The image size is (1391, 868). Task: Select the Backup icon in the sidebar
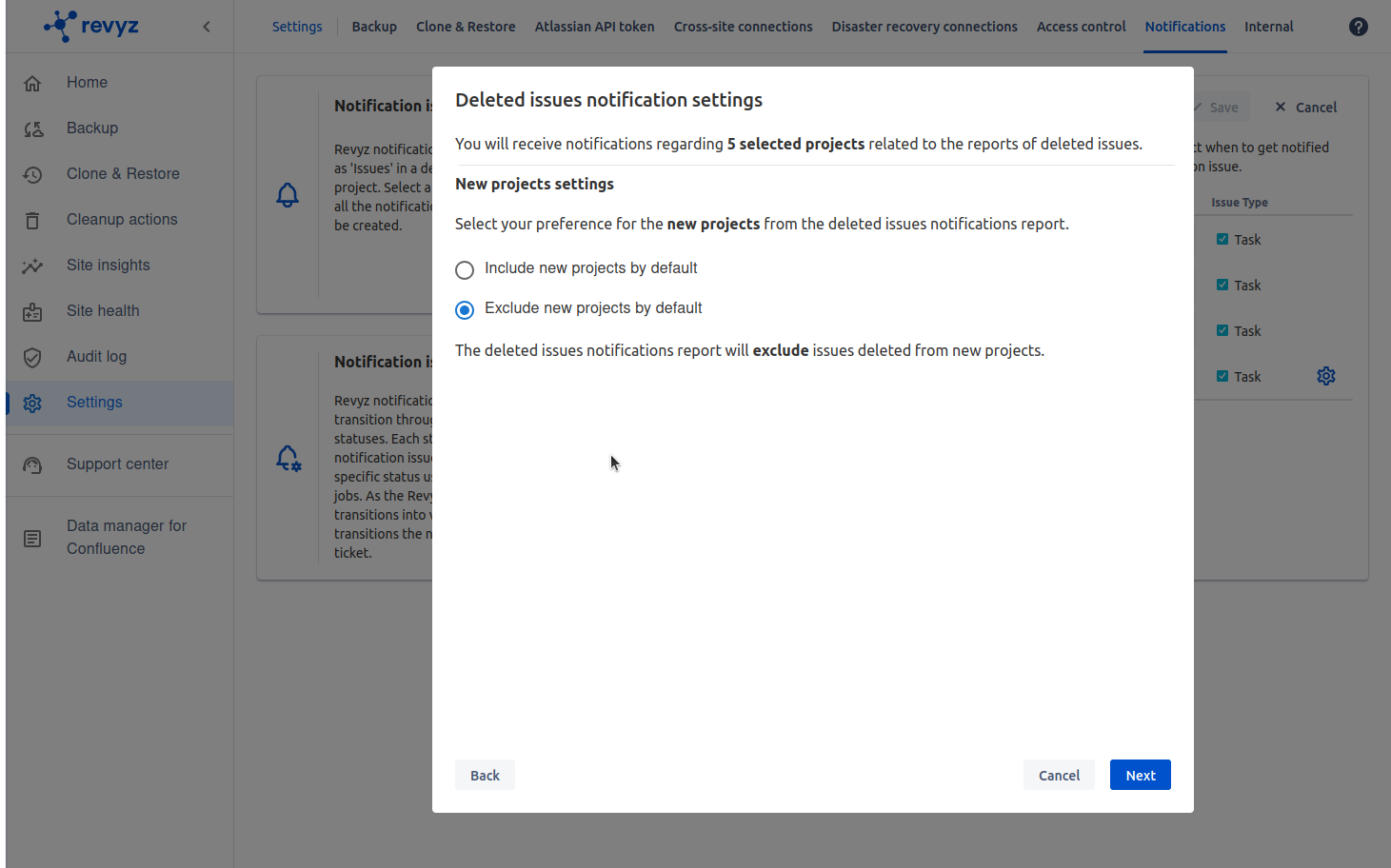[x=32, y=128]
